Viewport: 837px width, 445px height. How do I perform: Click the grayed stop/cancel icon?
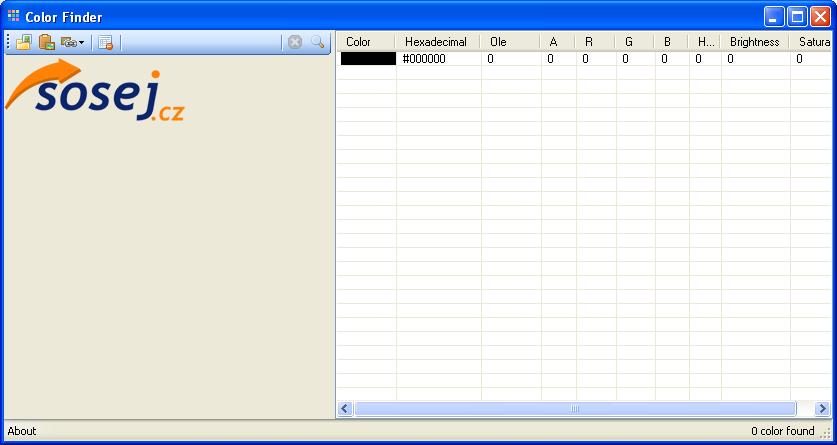coord(295,42)
